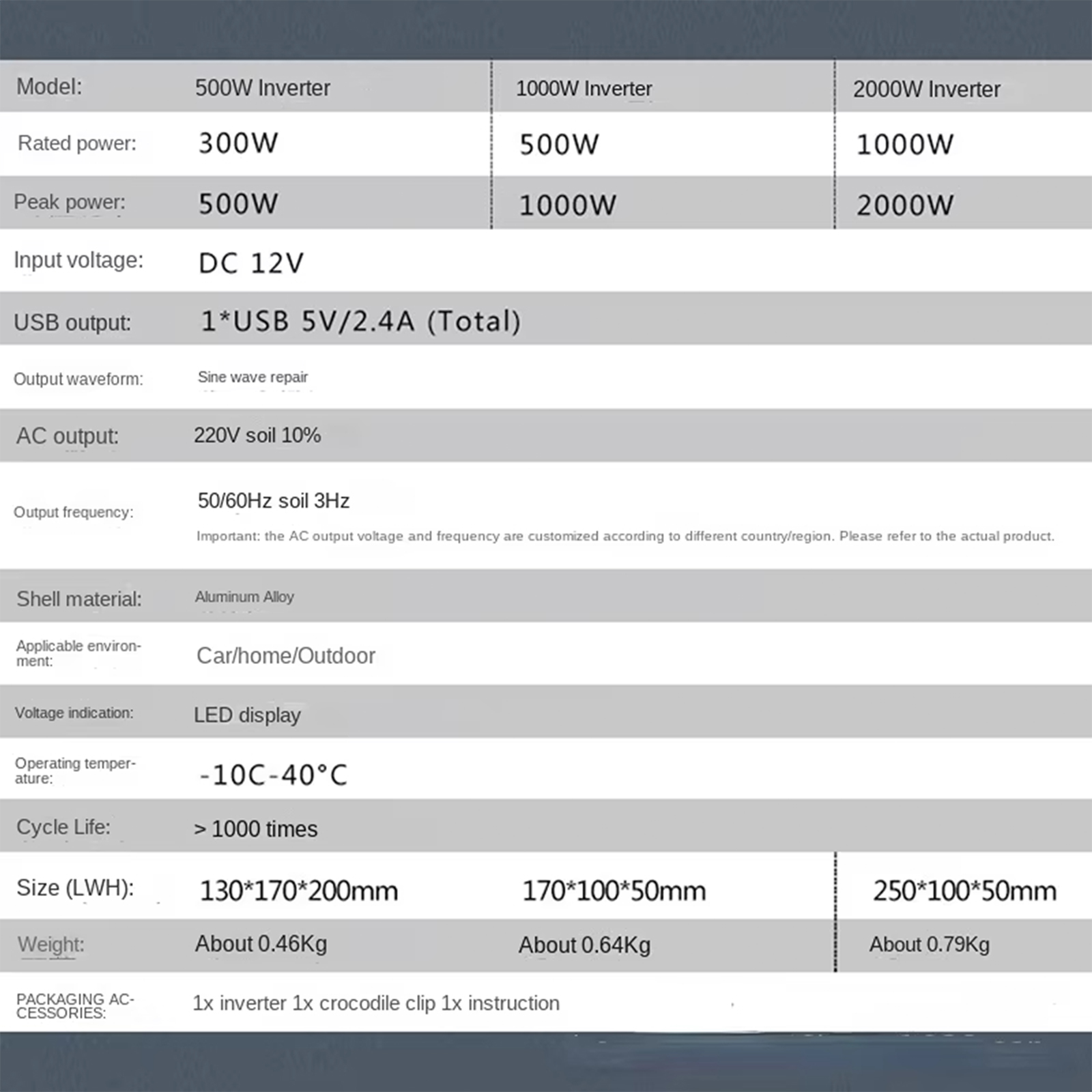The width and height of the screenshot is (1092, 1092).
Task: Click the 1*USB 5V/2.4A (Total) text
Action: [x=360, y=321]
